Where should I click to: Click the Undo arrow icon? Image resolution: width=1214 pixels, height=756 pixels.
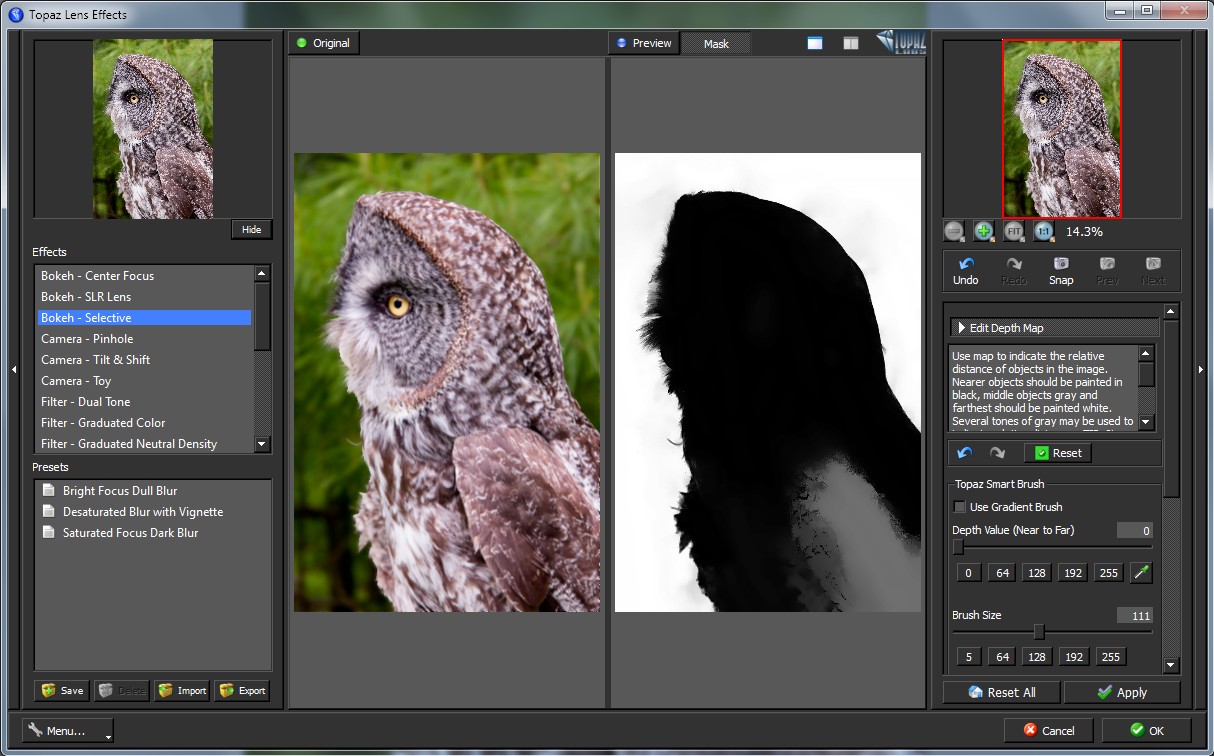(x=965, y=265)
